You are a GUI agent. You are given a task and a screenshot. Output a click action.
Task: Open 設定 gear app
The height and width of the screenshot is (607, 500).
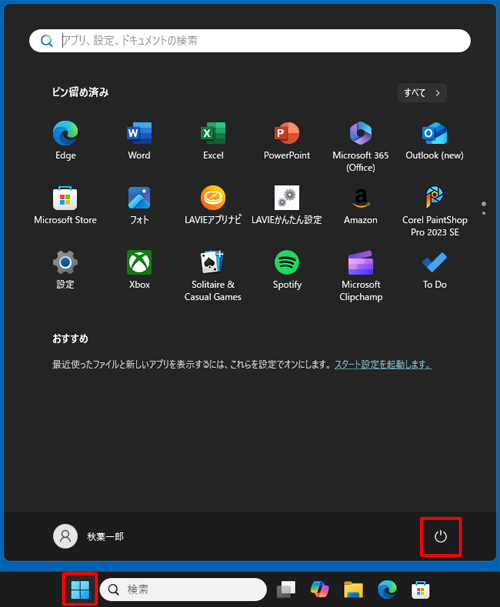(65, 270)
